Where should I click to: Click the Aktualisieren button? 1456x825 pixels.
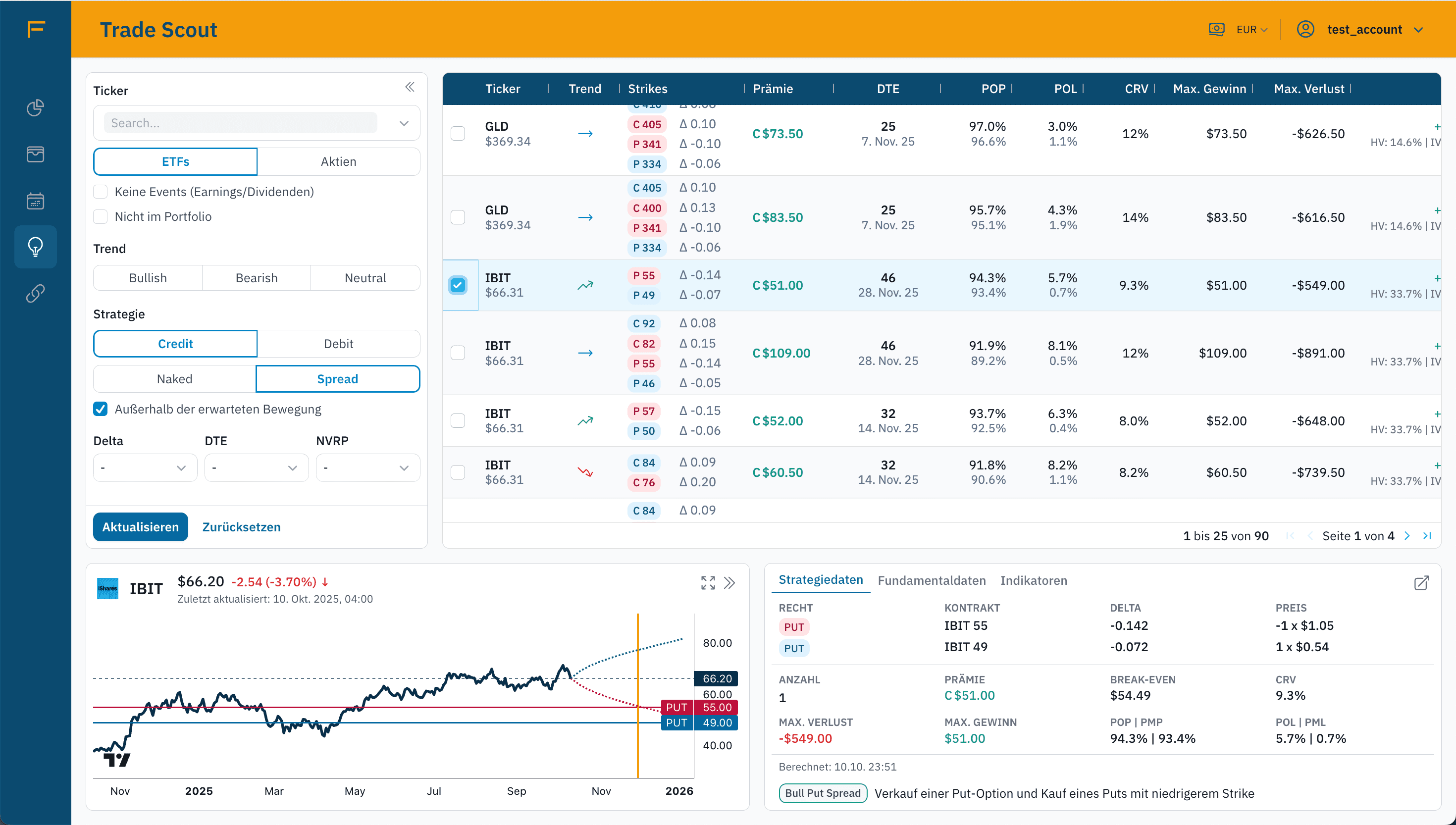[140, 527]
